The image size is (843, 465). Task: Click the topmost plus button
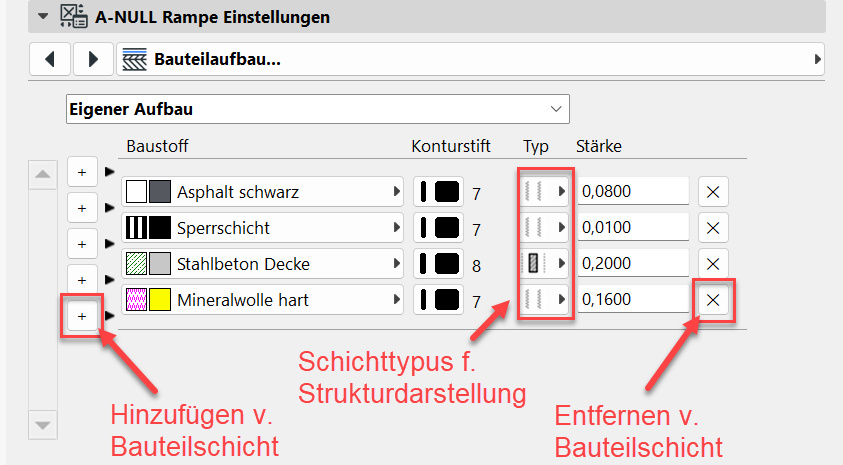81,172
